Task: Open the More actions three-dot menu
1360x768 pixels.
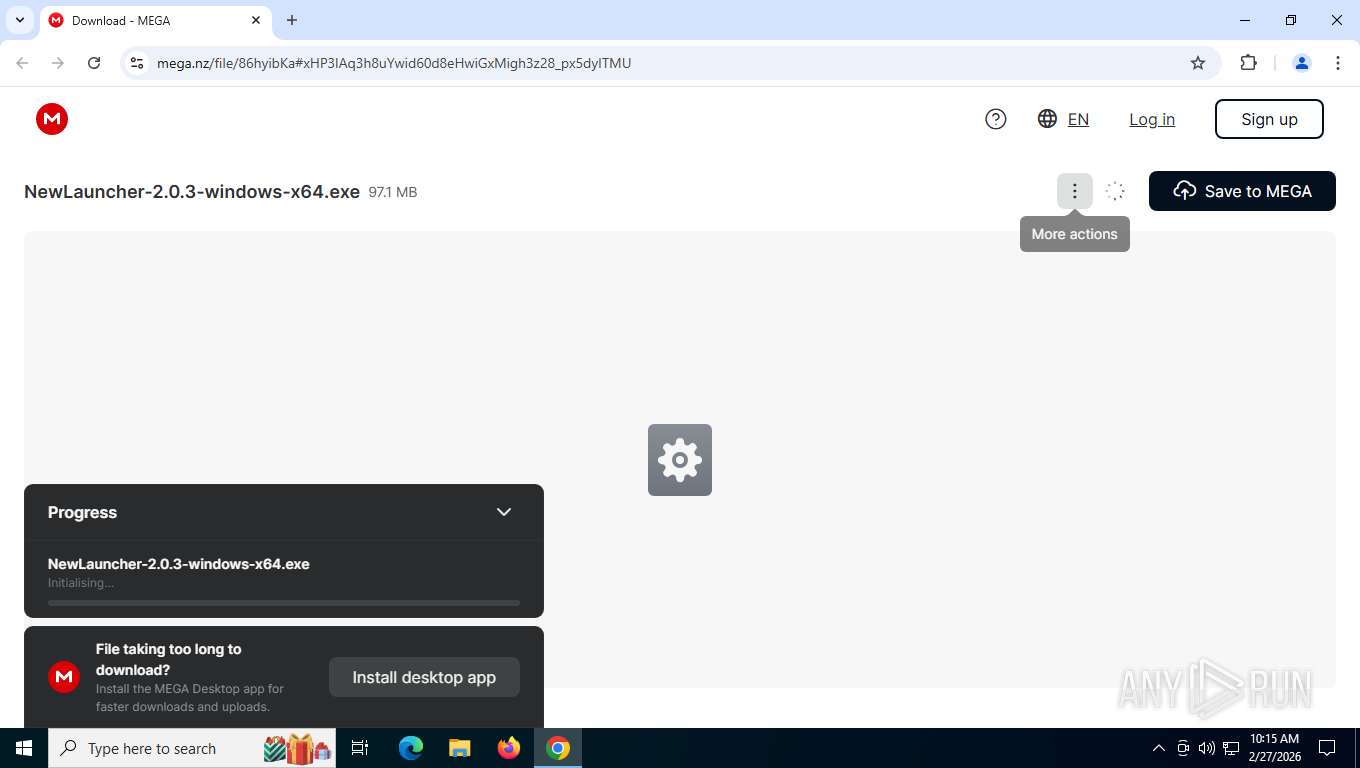Action: (x=1075, y=191)
